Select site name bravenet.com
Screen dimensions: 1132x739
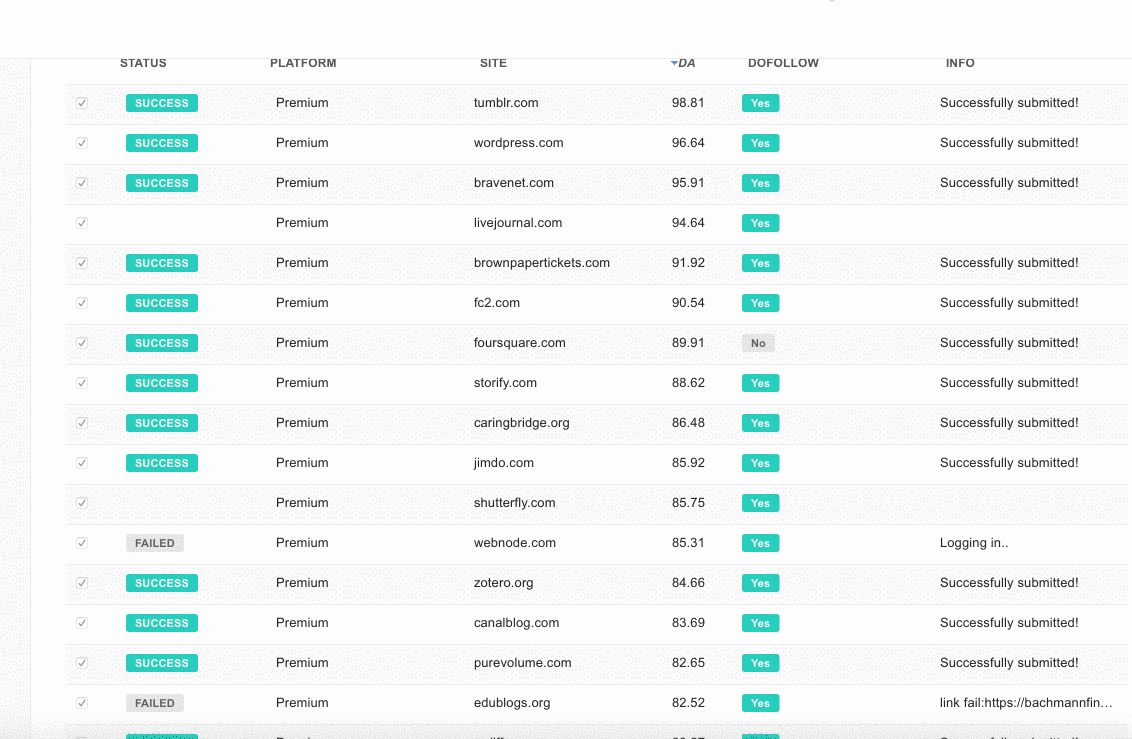(514, 183)
